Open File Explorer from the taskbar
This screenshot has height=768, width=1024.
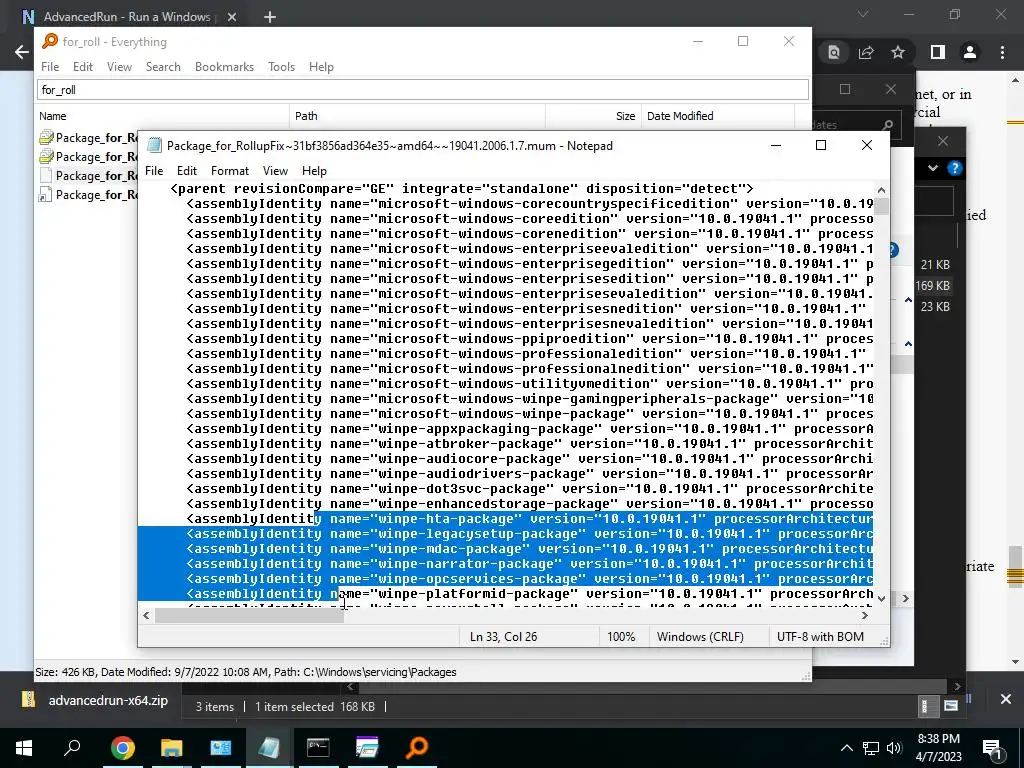[171, 748]
